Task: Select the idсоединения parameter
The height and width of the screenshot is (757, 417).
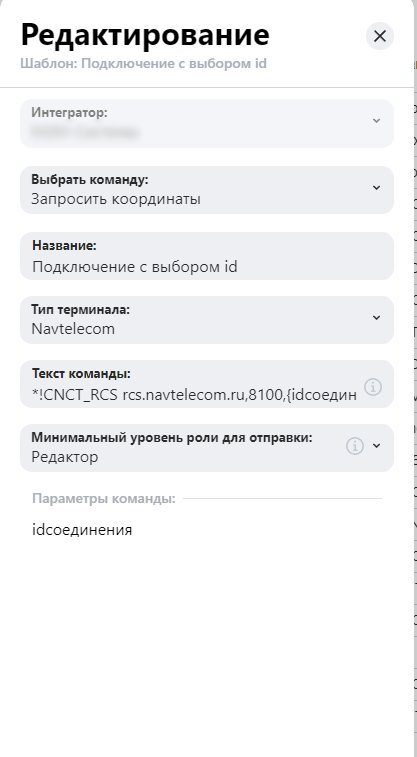Action: [82, 530]
